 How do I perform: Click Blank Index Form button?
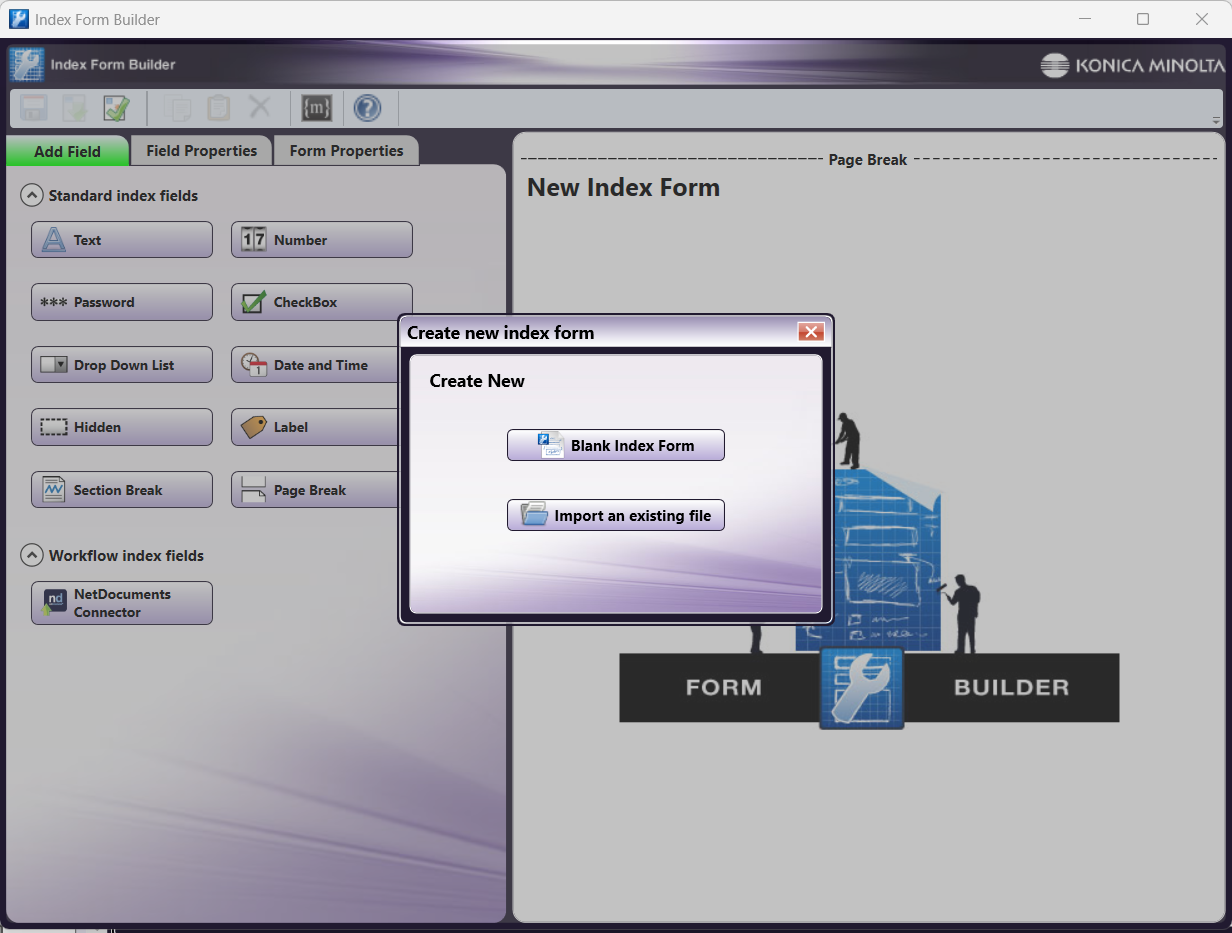point(616,446)
